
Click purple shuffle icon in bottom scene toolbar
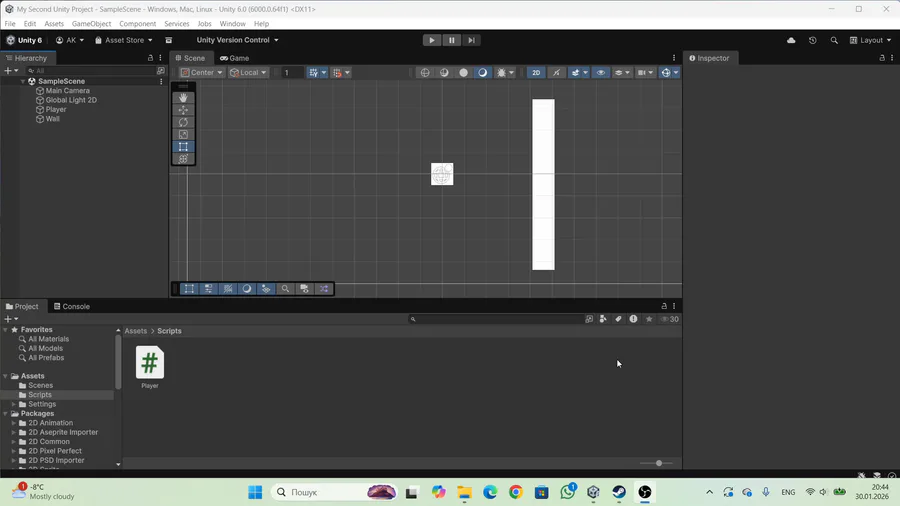[x=324, y=289]
